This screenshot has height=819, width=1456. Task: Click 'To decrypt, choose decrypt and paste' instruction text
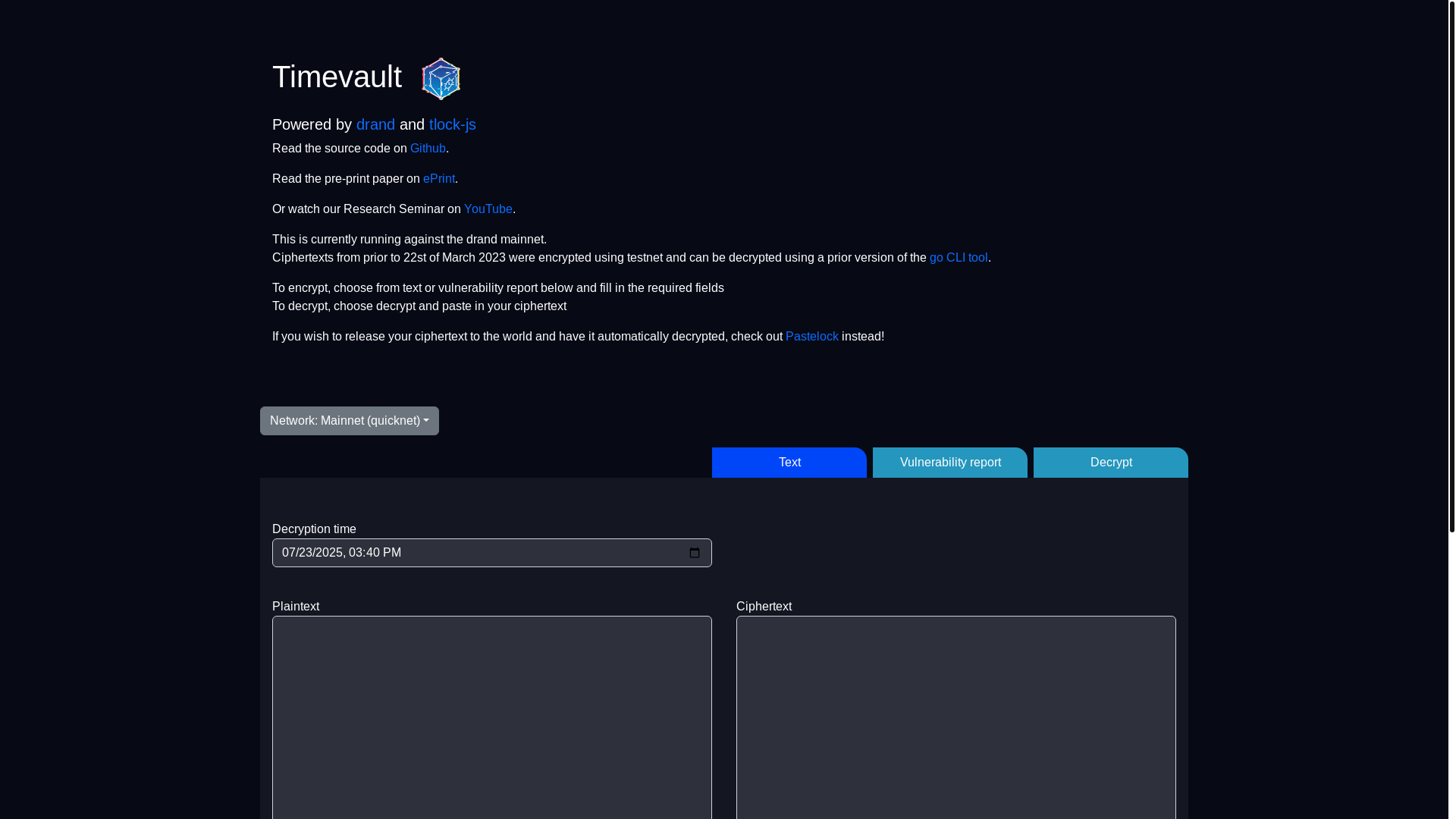click(419, 306)
